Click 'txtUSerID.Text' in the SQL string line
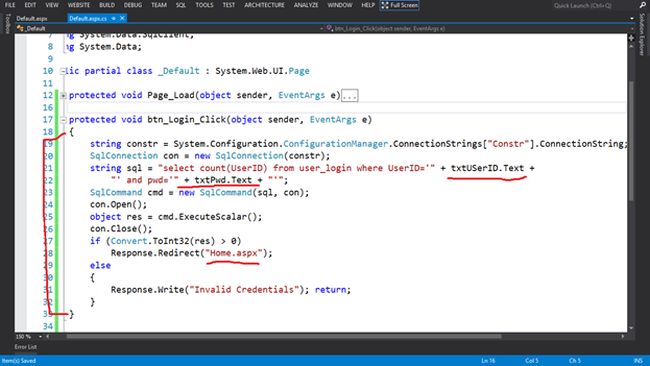The width and height of the screenshot is (650, 366). [x=488, y=168]
